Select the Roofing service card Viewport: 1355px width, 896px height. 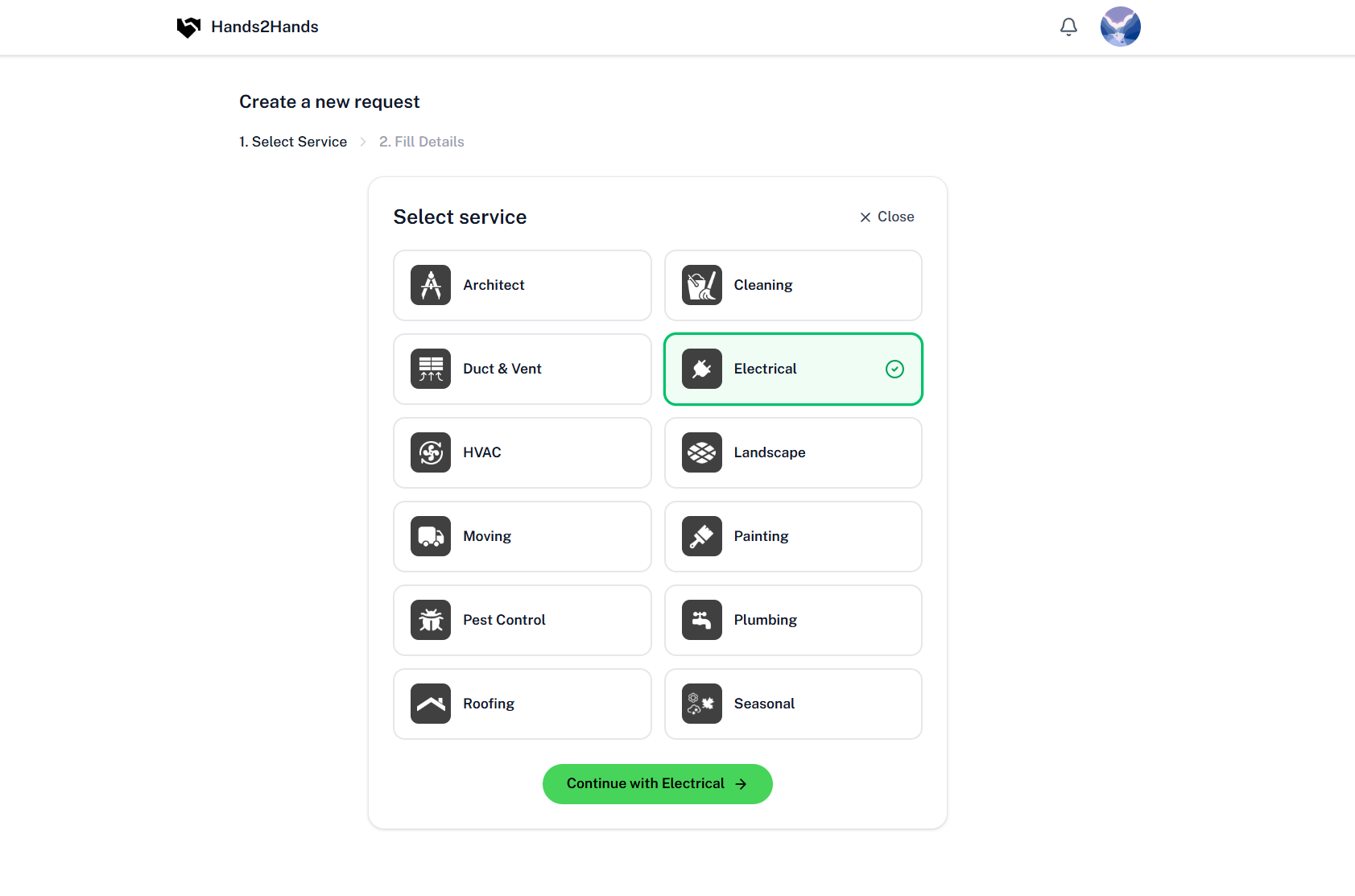click(x=523, y=704)
